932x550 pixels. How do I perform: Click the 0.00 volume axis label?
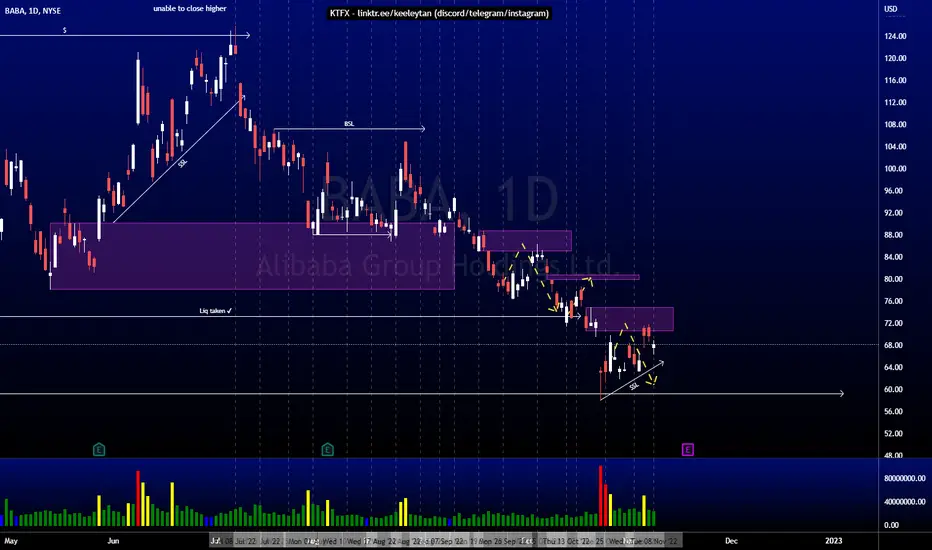coord(891,525)
